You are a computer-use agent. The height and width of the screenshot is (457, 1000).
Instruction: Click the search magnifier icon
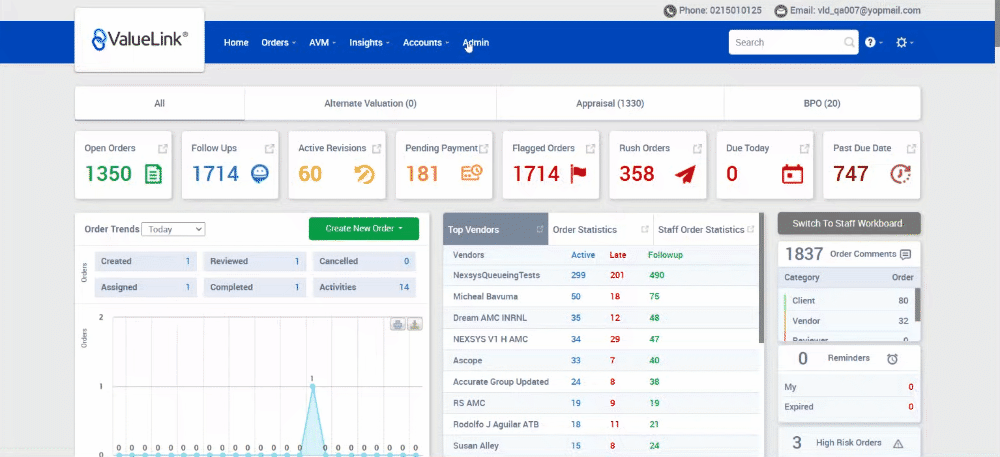click(849, 42)
